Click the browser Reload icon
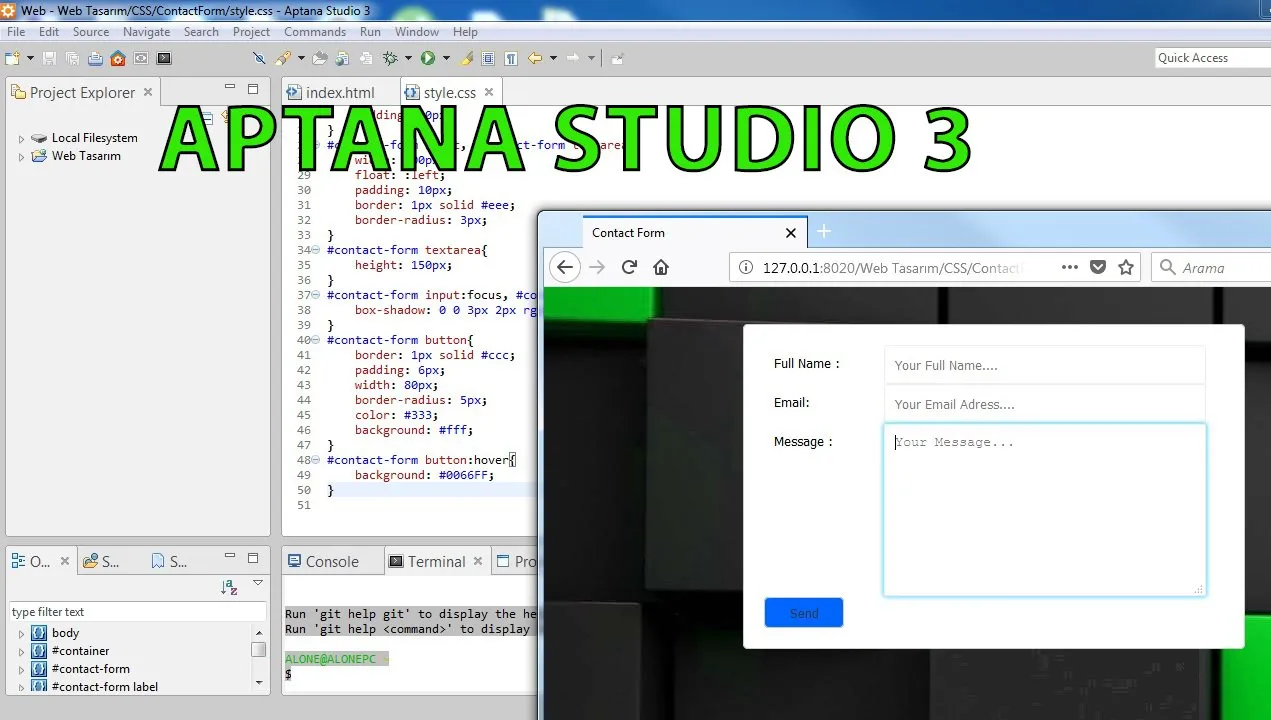The height and width of the screenshot is (720, 1271). [629, 267]
